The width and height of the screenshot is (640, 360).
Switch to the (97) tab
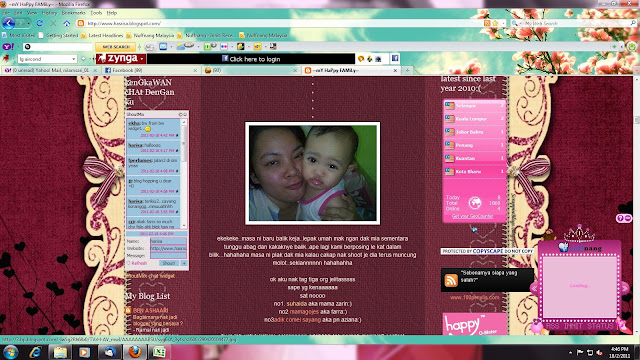[x=251, y=70]
